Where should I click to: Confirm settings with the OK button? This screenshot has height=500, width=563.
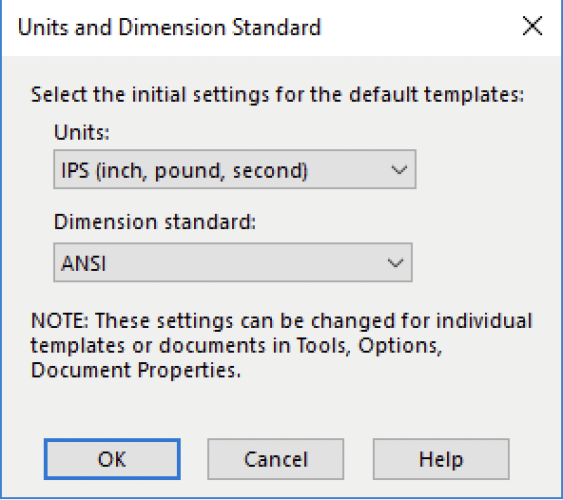[112, 459]
